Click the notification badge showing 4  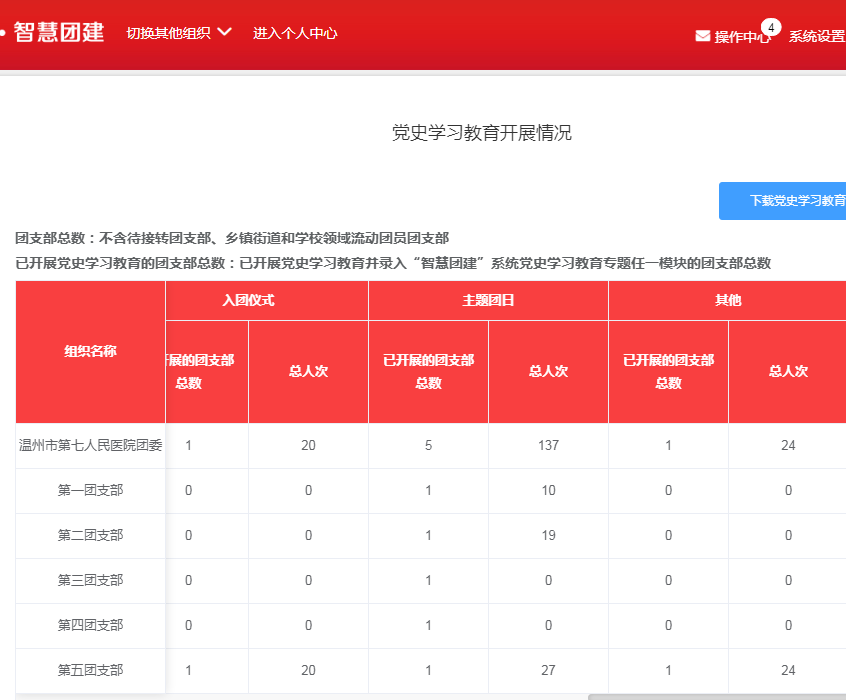pyautogui.click(x=770, y=27)
